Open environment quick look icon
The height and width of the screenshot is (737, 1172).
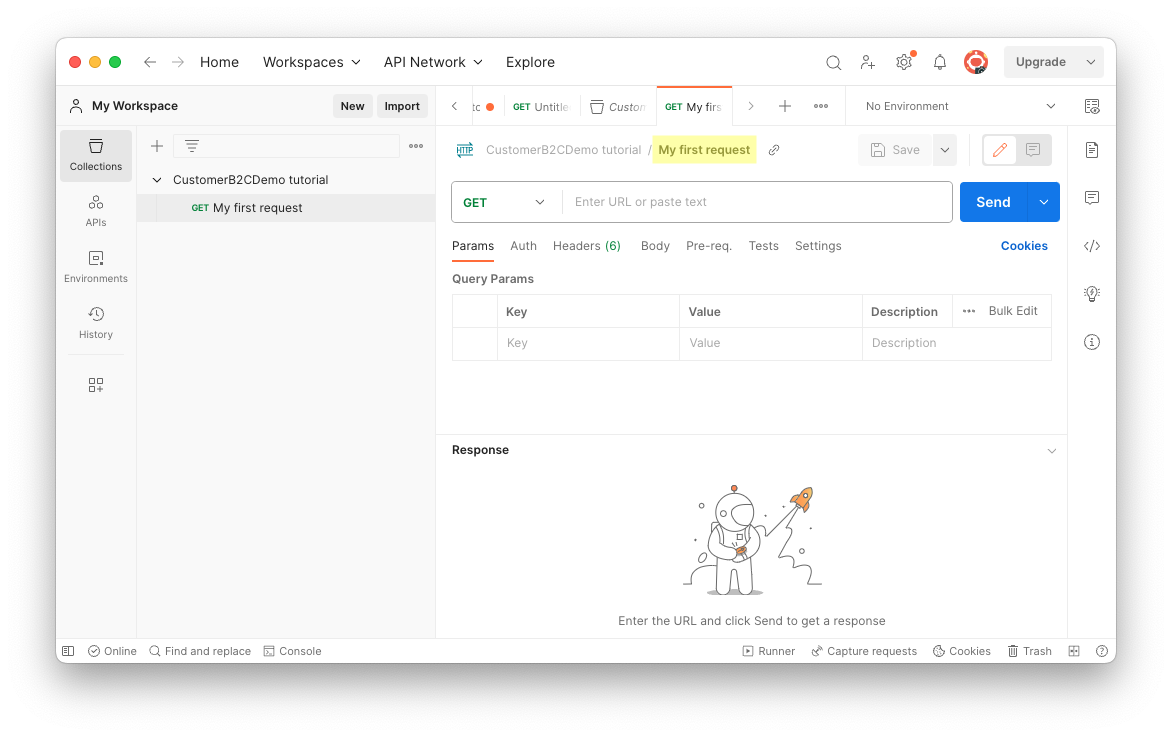(1092, 107)
